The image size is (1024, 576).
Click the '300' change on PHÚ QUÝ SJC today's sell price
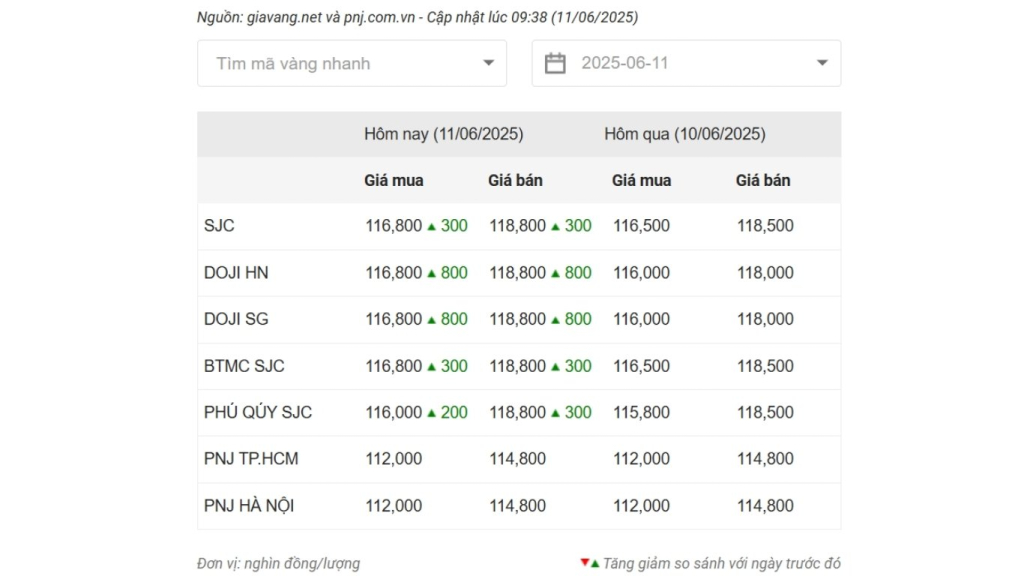(x=578, y=413)
